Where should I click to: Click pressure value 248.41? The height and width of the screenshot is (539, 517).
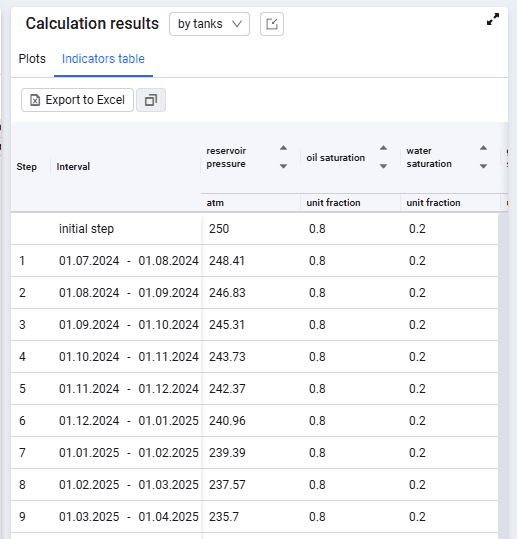coord(227,261)
